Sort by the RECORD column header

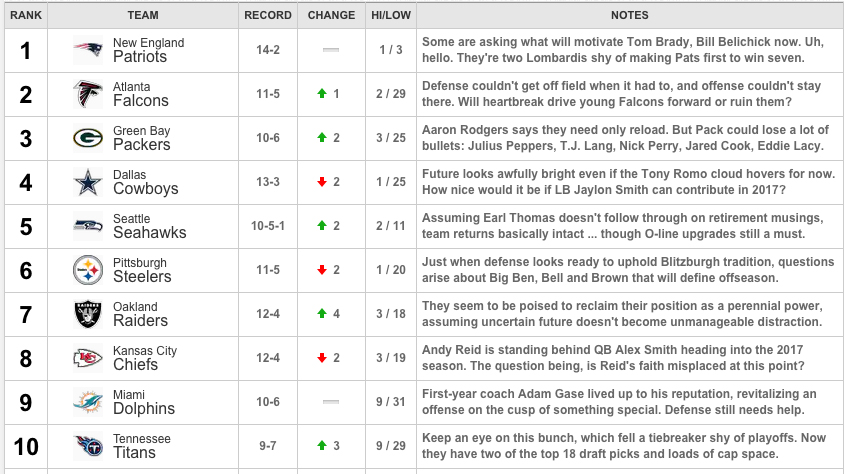[x=268, y=15]
